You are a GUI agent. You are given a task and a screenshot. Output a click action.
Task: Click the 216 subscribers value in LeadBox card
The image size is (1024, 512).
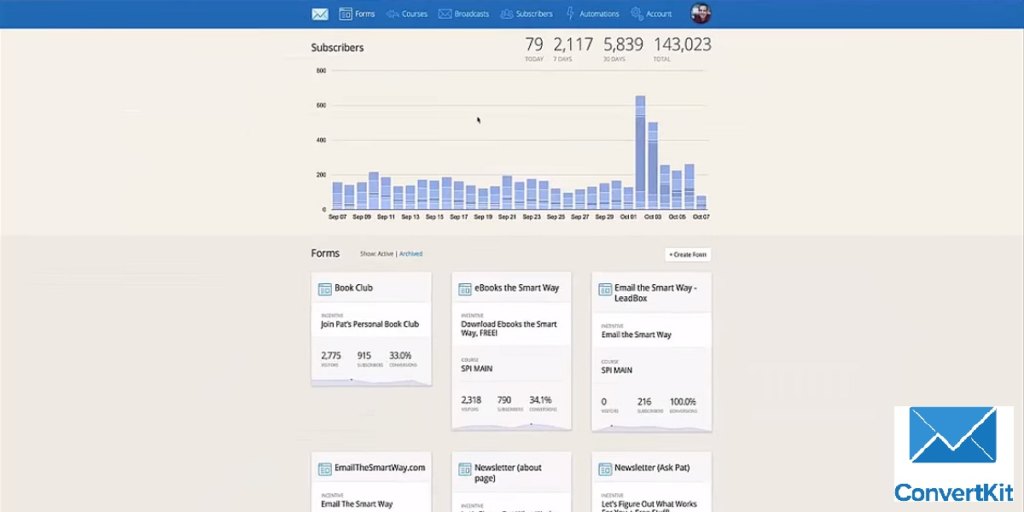click(645, 402)
